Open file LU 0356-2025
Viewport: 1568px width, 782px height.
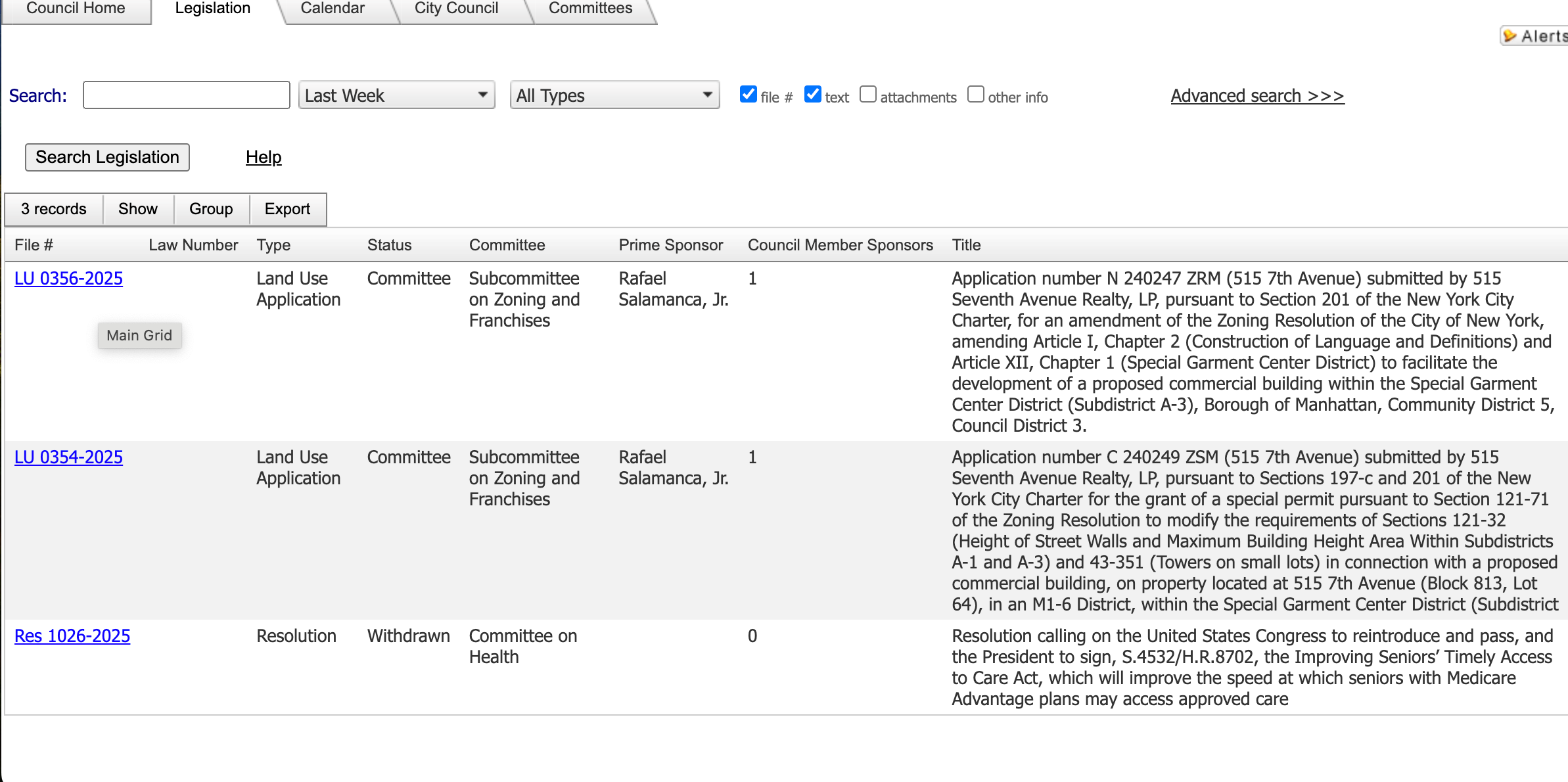[68, 279]
